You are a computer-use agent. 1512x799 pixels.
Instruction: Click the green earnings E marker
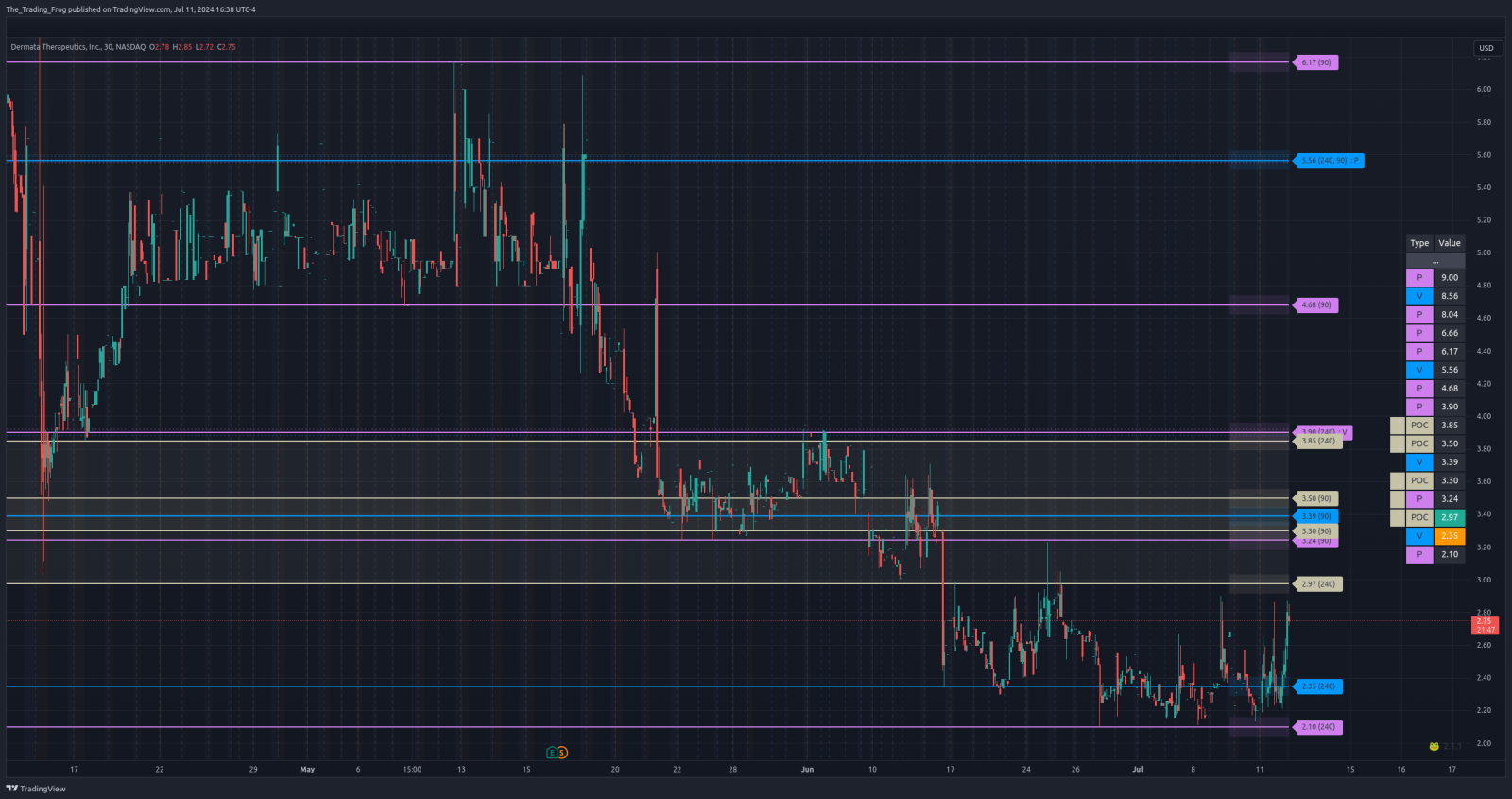point(552,753)
